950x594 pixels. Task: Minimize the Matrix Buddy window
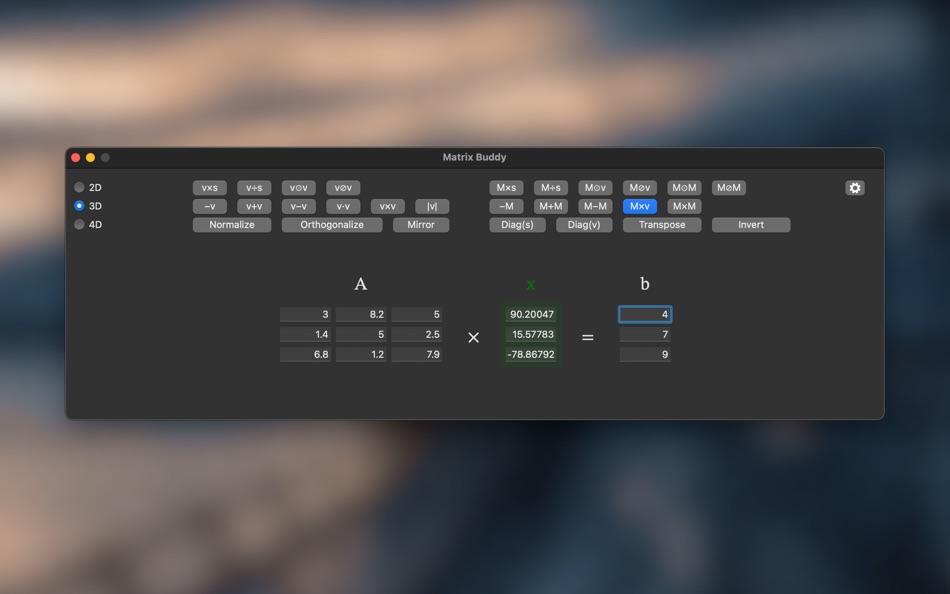(x=90, y=158)
